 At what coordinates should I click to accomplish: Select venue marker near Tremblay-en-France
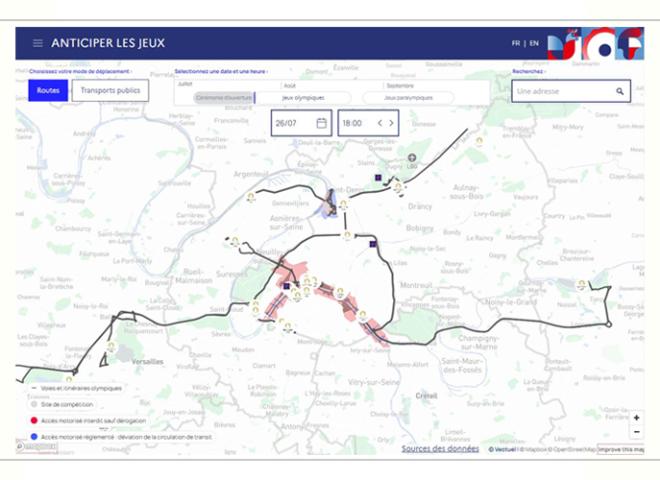click(x=479, y=141)
